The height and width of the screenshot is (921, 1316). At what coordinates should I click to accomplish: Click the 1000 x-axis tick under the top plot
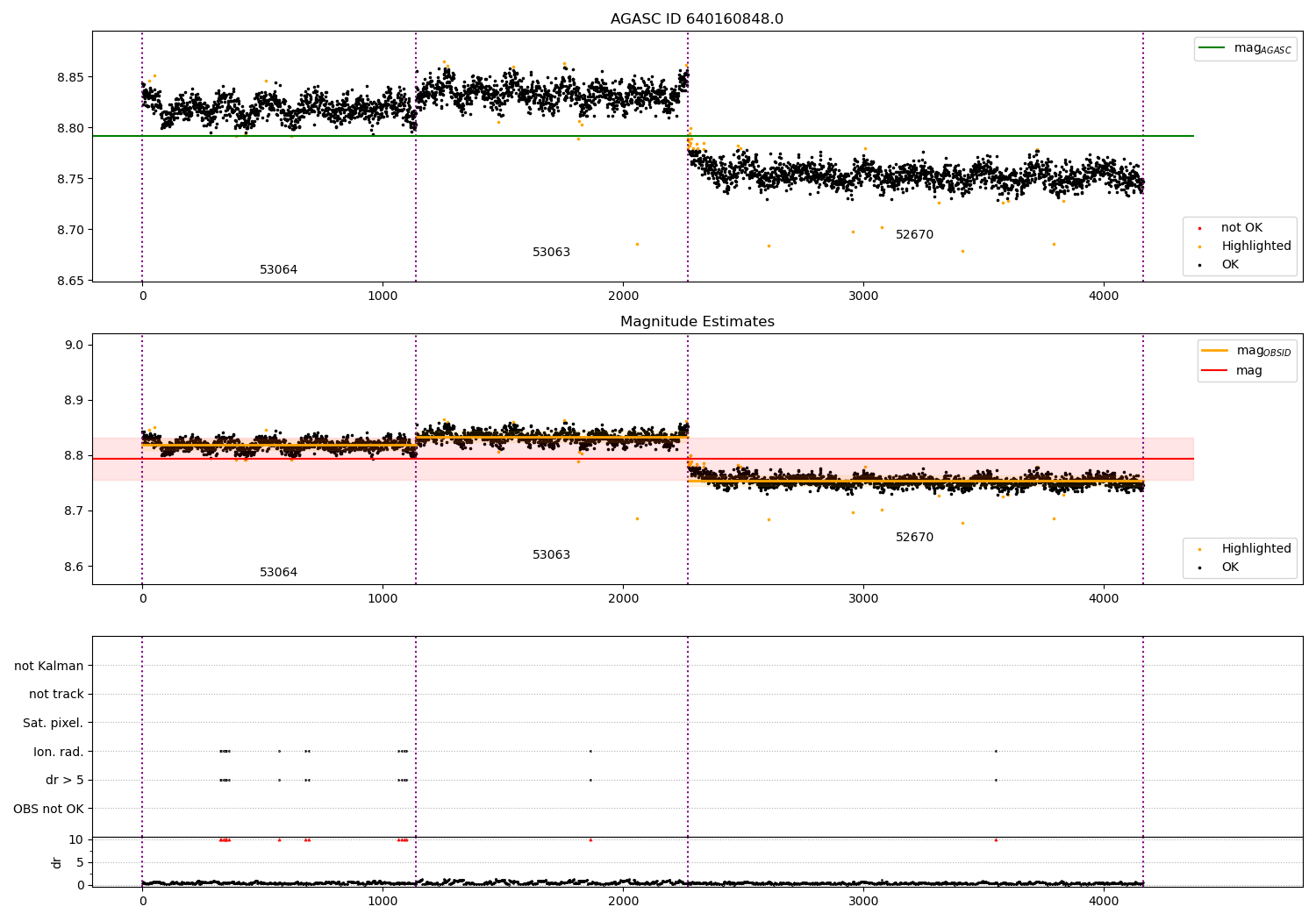(x=383, y=296)
